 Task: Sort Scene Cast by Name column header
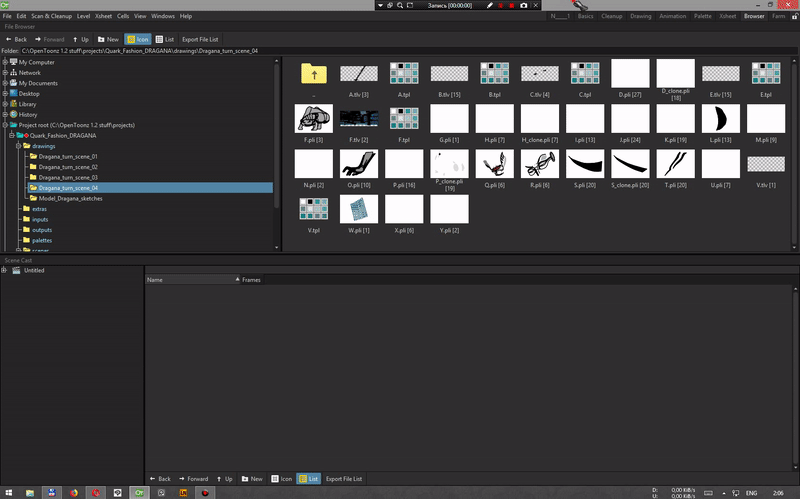point(193,280)
